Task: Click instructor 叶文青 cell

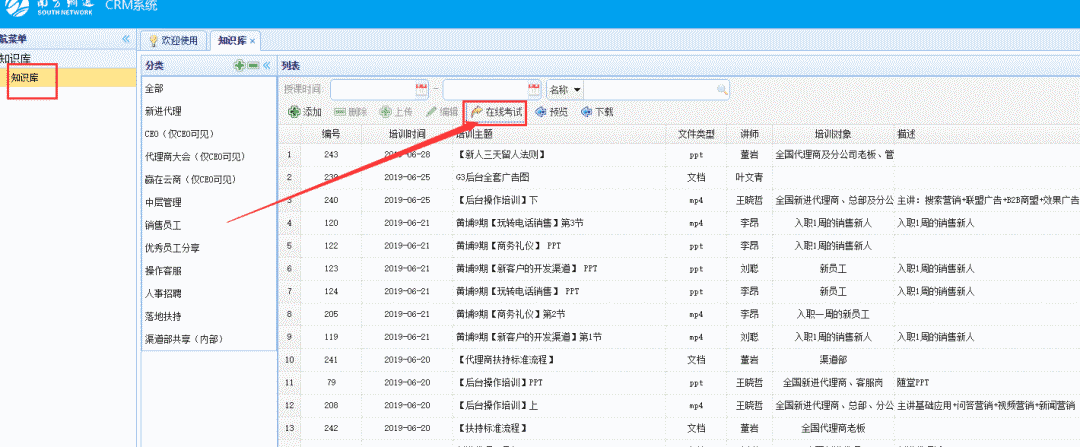Action: [x=749, y=178]
